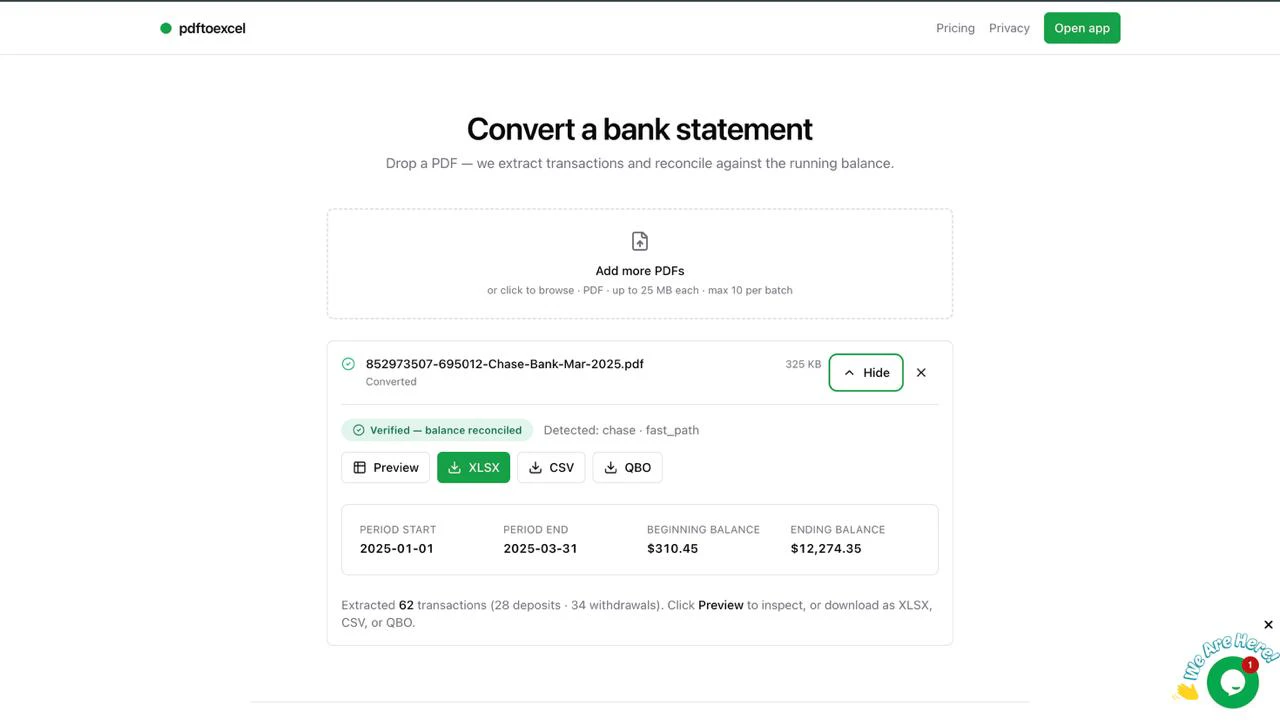Click the upload file icon in drop zone
Image resolution: width=1280 pixels, height=726 pixels.
click(640, 241)
